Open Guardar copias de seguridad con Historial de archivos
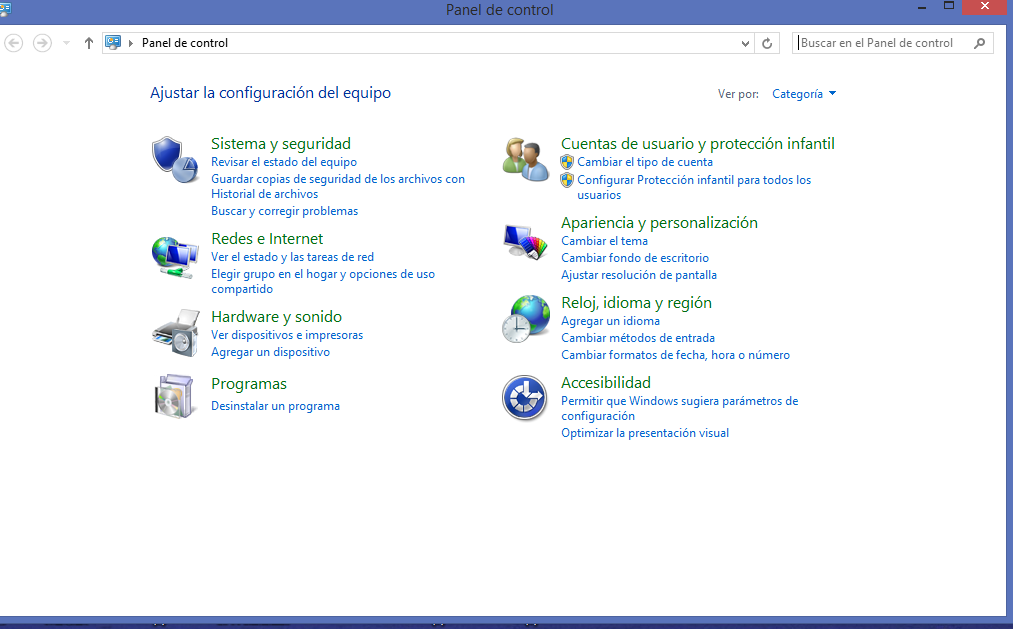The image size is (1013, 629). click(x=338, y=187)
